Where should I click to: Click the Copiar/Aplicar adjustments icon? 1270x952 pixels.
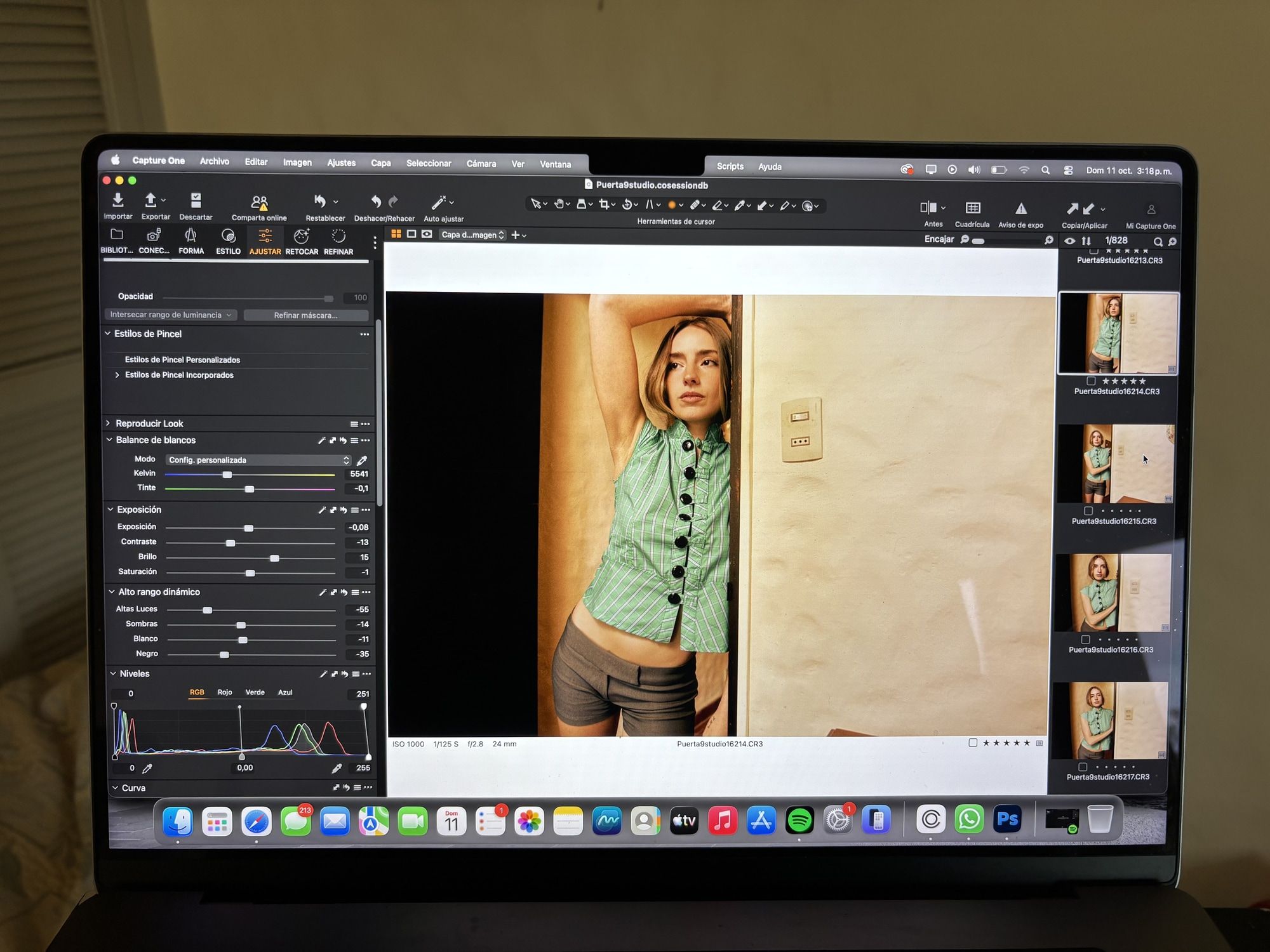pos(1080,209)
